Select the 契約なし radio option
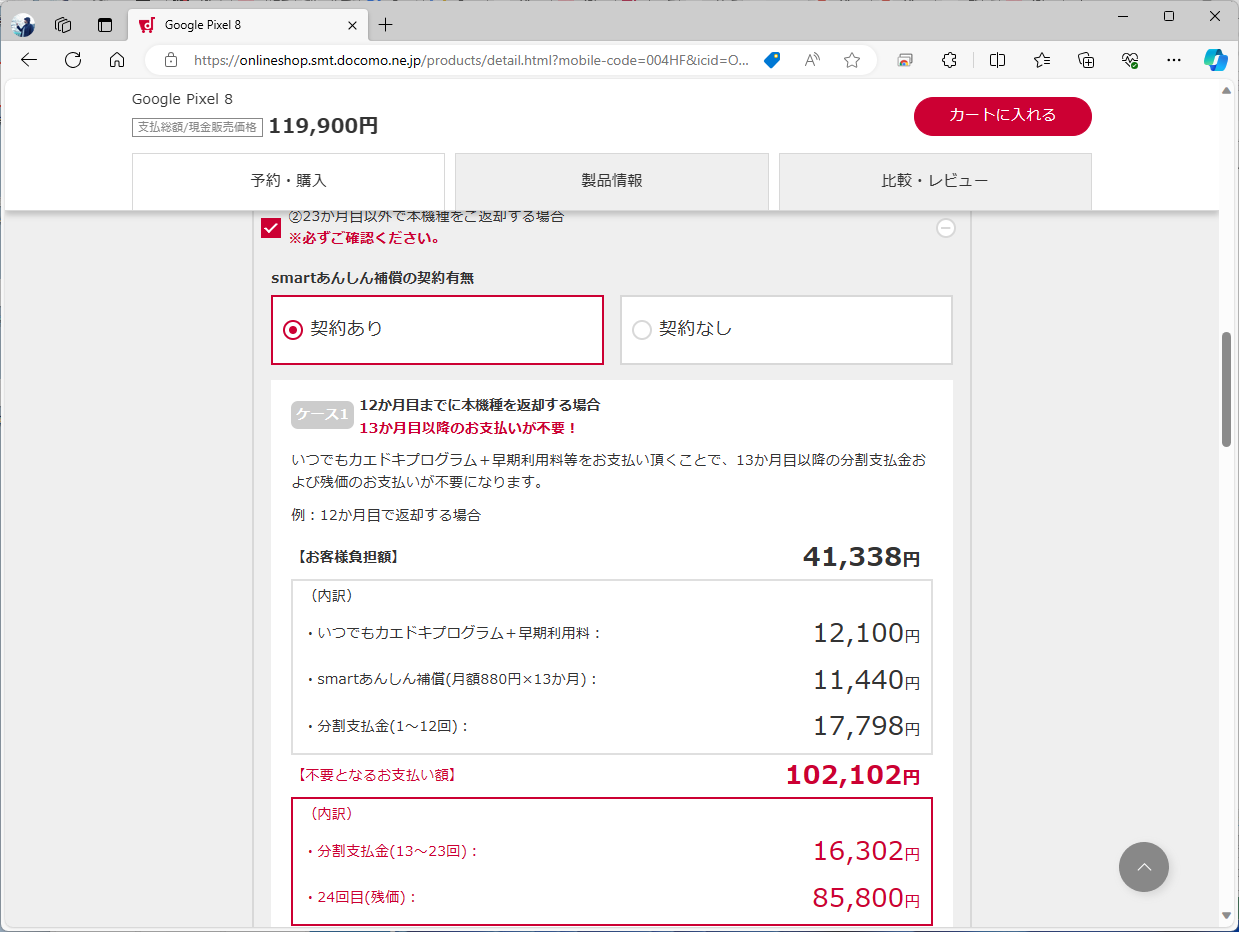The width and height of the screenshot is (1239, 932). (641, 329)
